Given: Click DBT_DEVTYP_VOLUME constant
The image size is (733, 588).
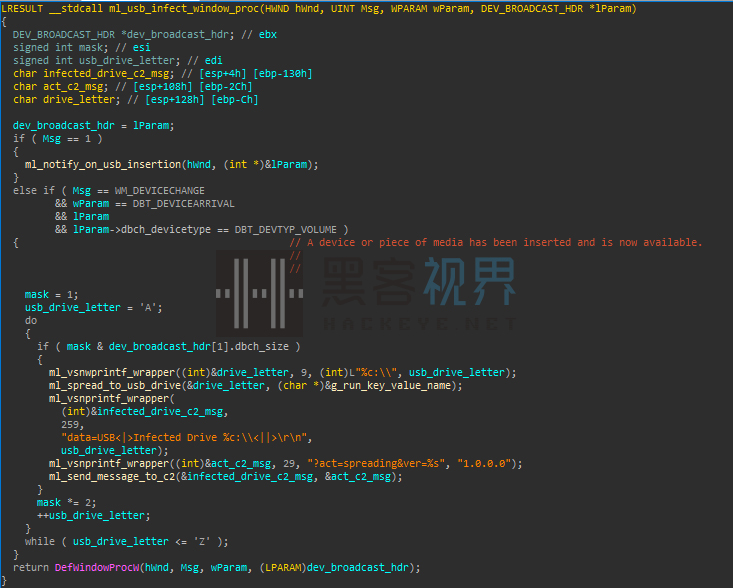Looking at the screenshot, I should pyautogui.click(x=286, y=229).
